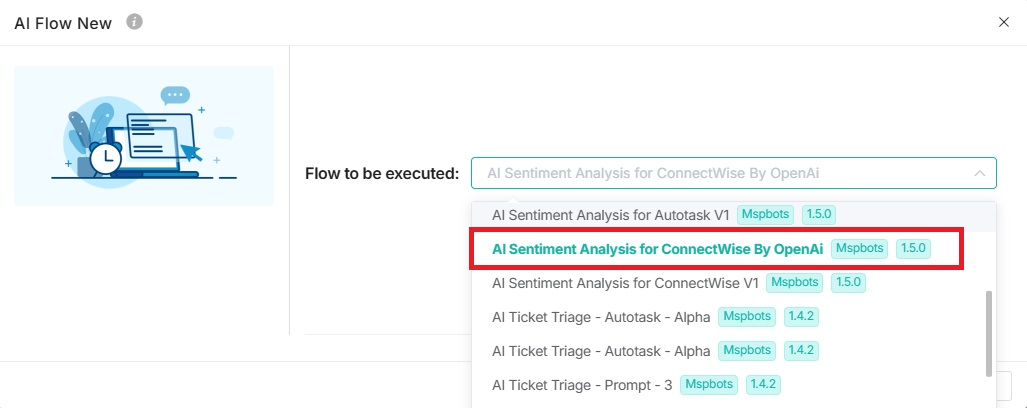Click Mspbots tag on Autotask V1 sentiment option

click(765, 214)
